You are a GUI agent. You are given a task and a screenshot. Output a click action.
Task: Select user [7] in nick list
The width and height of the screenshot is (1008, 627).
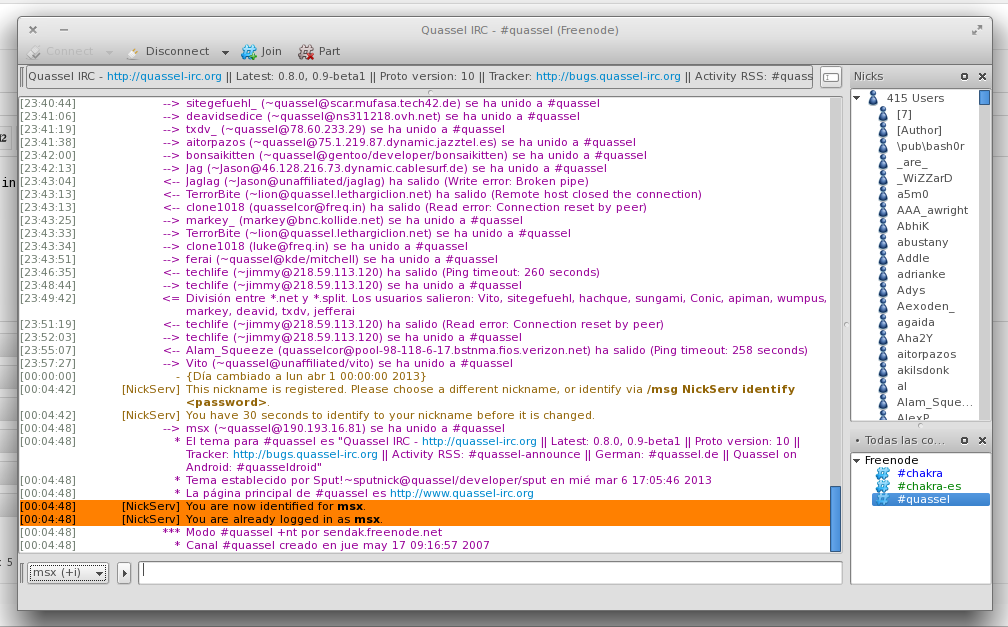pos(904,114)
